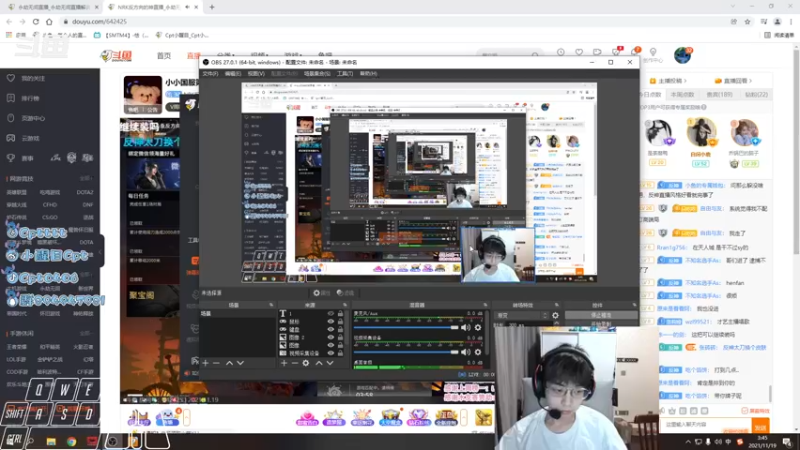Lock the 键盘 source
Screen dimensions: 800x450
point(340,330)
